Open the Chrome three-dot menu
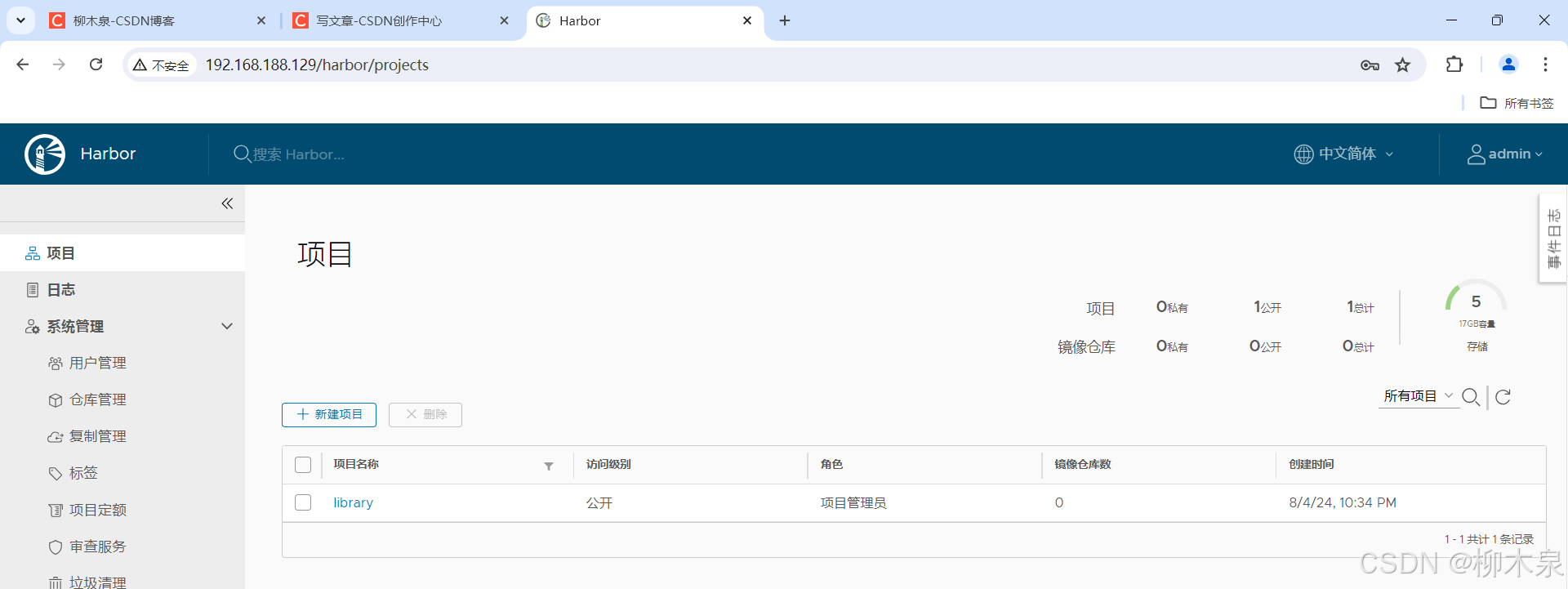This screenshot has width=1568, height=589. click(1545, 65)
